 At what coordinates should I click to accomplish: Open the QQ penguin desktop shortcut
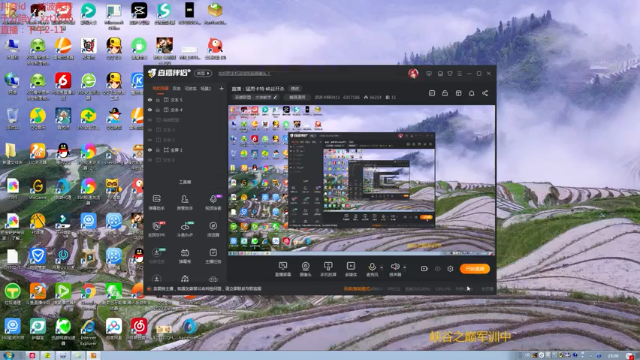(x=63, y=153)
